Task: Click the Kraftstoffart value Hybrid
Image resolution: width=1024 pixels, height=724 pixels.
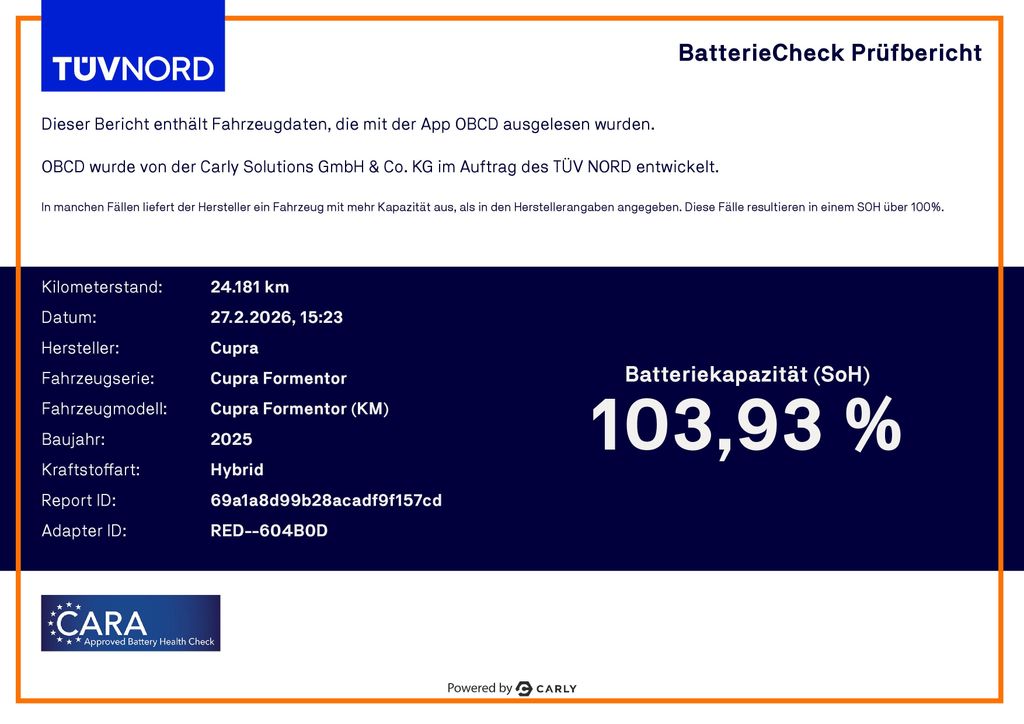Action: pos(236,470)
